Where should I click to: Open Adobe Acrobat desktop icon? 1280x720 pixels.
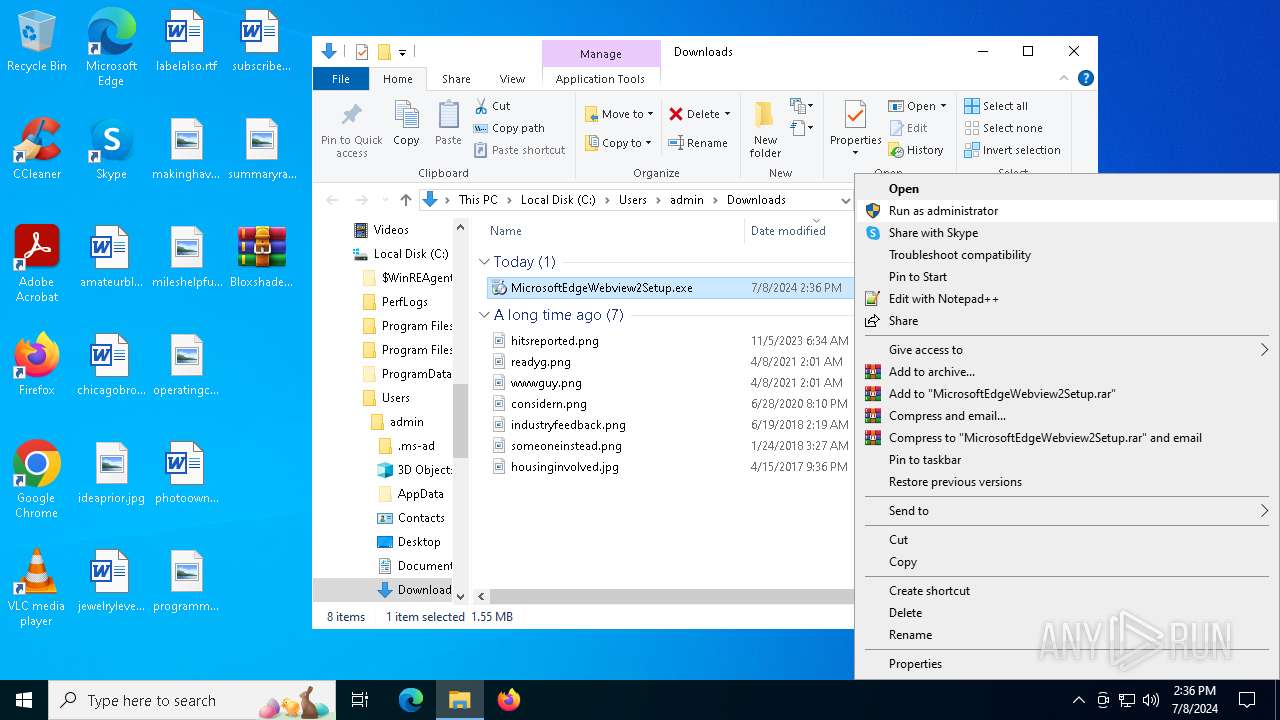click(36, 263)
